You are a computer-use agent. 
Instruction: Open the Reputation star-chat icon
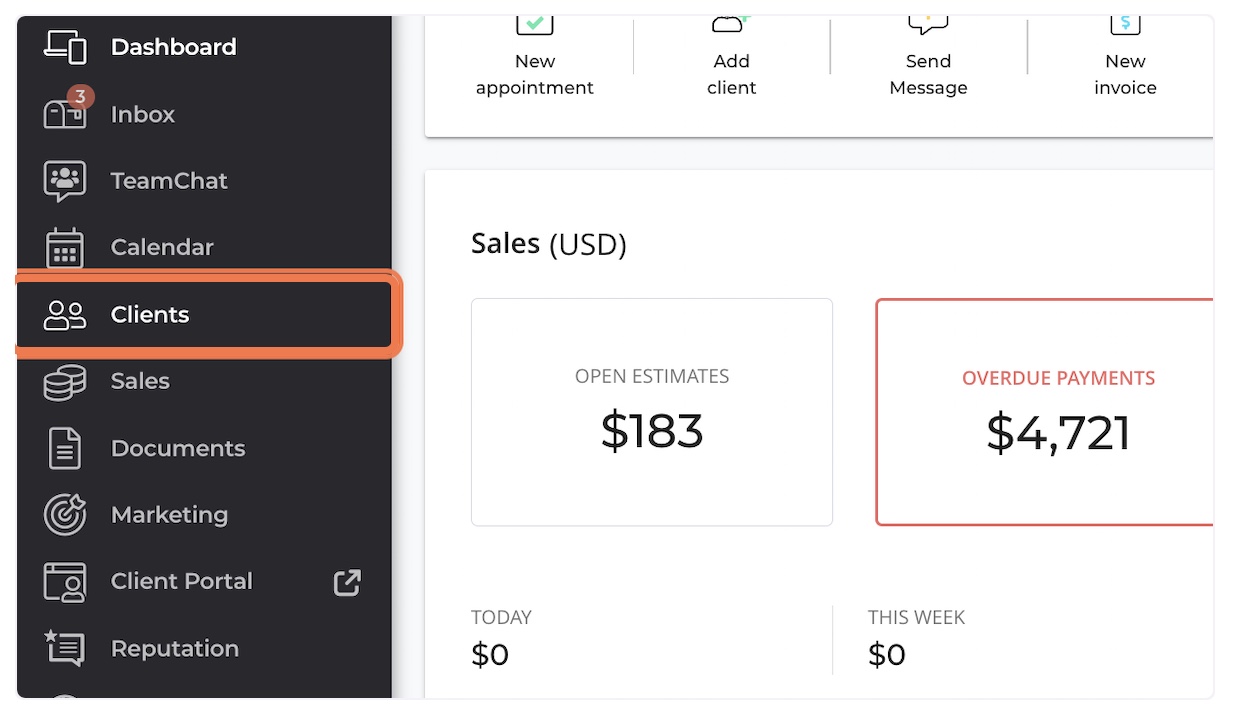pyautogui.click(x=65, y=648)
